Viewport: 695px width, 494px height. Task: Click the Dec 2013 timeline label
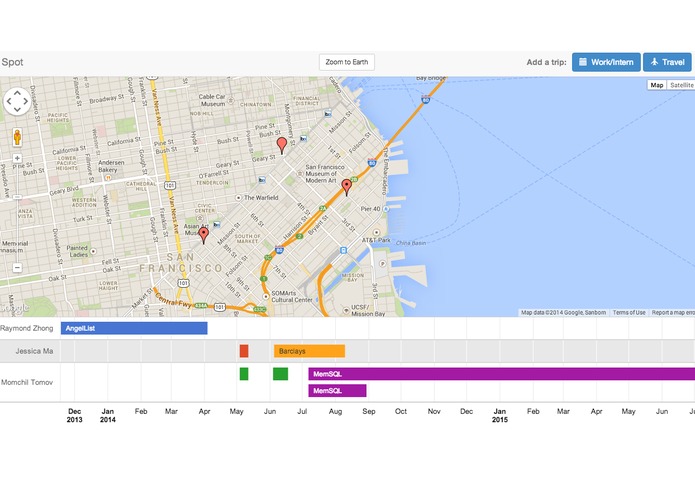point(74,415)
